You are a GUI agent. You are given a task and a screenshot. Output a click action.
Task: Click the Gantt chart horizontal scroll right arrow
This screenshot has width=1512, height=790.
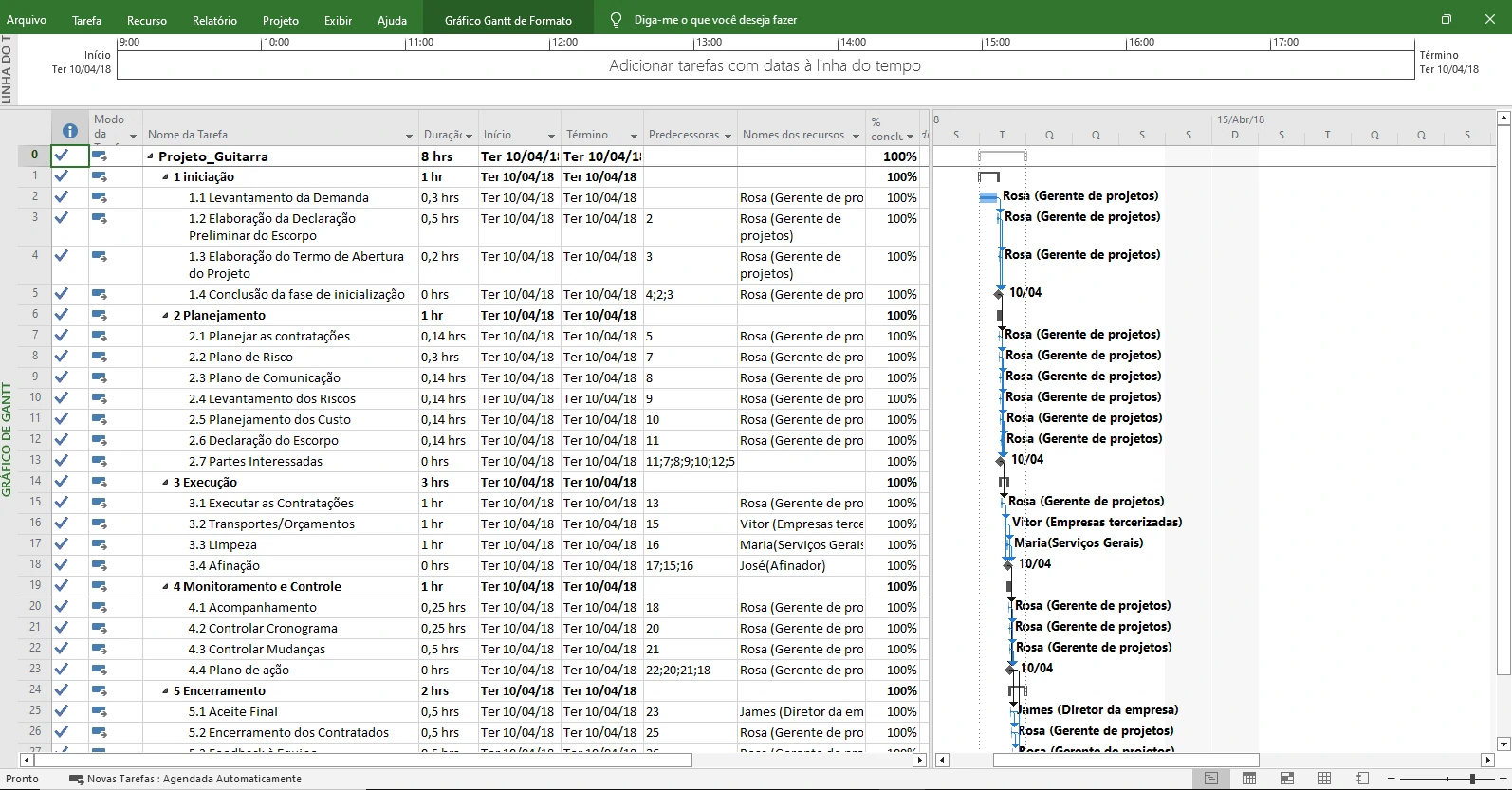[x=1487, y=760]
